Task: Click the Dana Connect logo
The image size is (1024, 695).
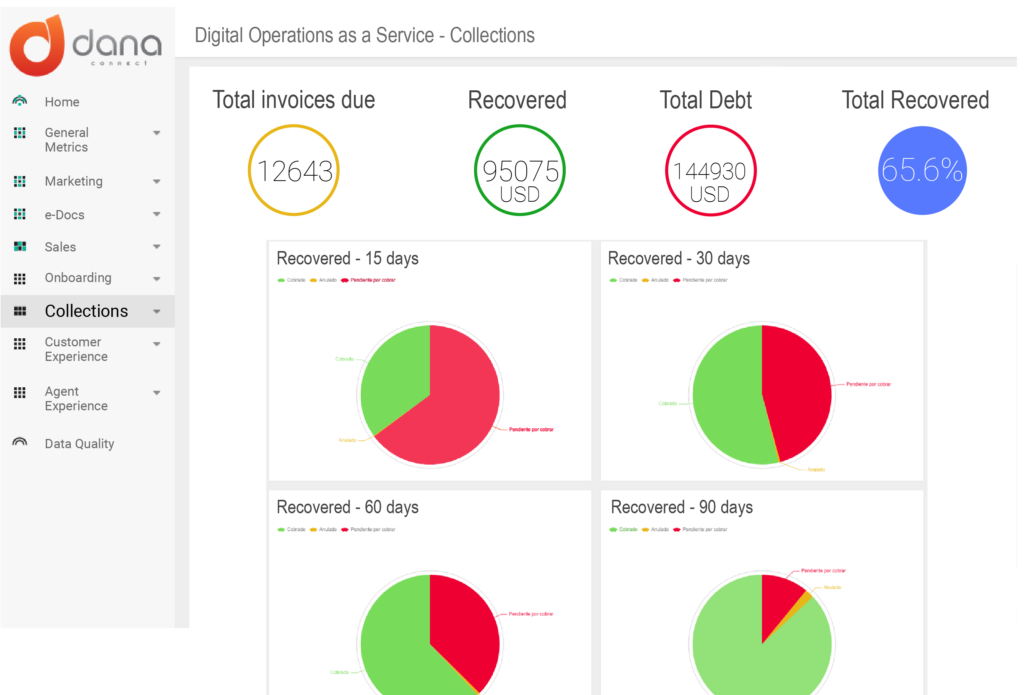Action: point(86,44)
